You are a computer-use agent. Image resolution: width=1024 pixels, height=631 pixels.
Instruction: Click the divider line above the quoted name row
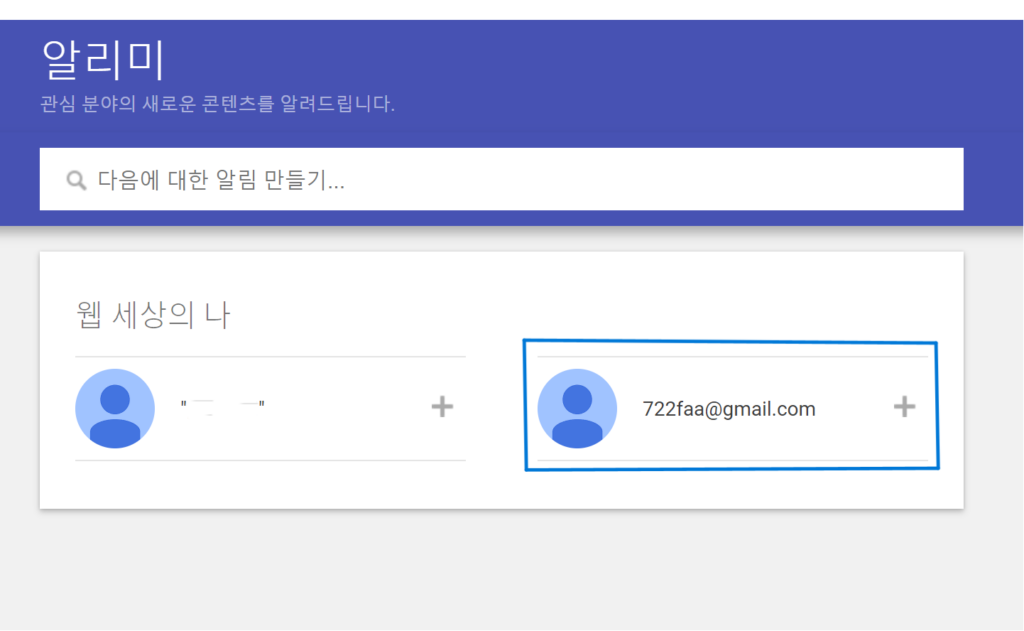[x=270, y=357]
